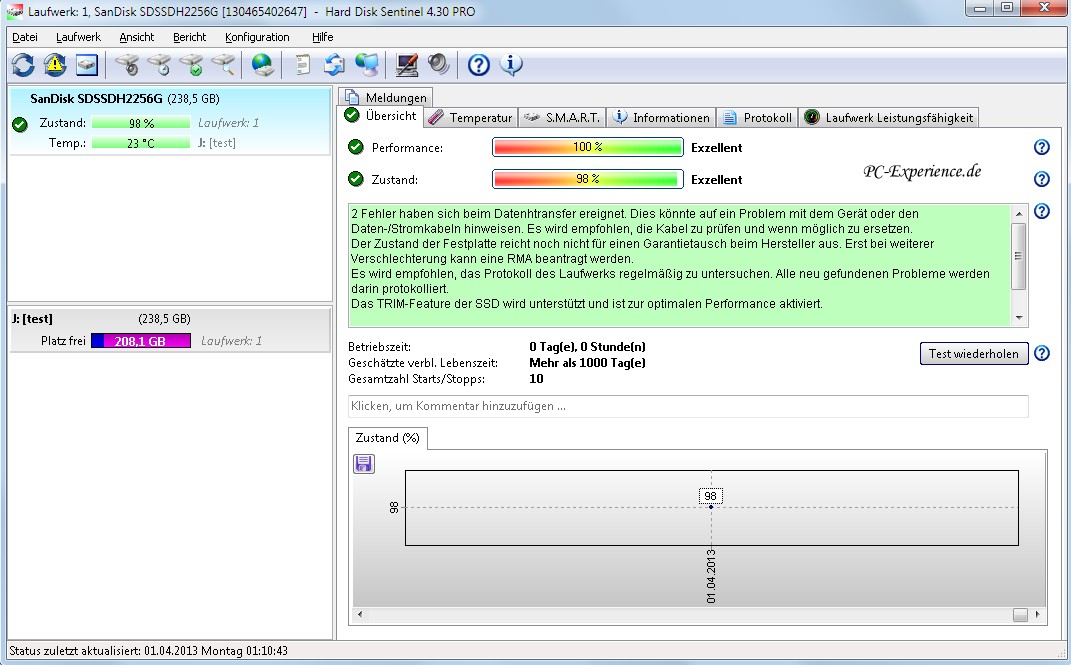Open the Bericht menu
Viewport: 1071px width, 665px height.
(189, 37)
